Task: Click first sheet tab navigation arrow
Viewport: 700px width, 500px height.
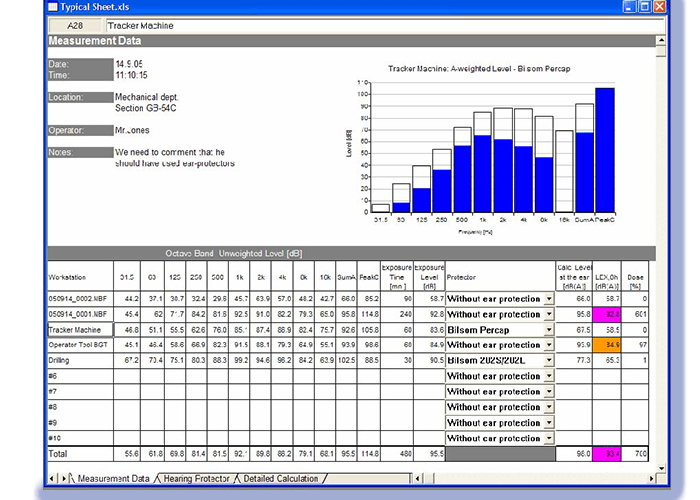Action: click(52, 479)
